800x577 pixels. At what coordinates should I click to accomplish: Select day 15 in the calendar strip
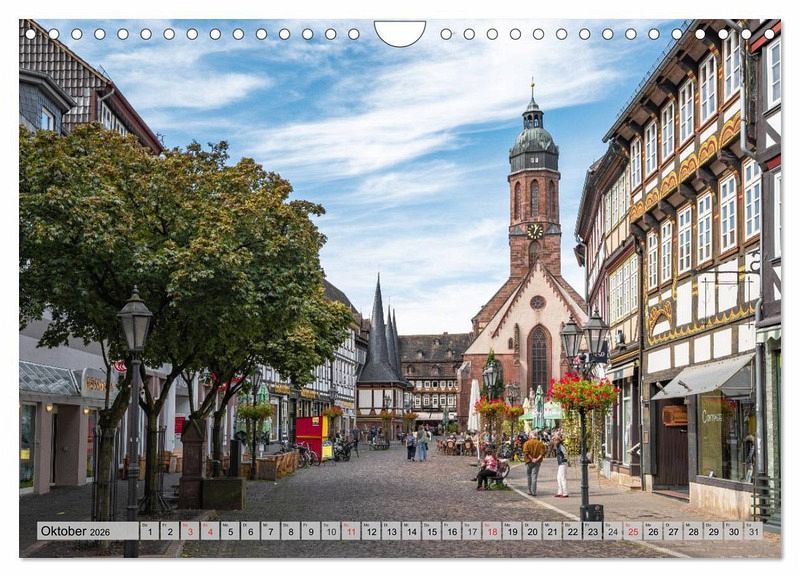(x=431, y=531)
